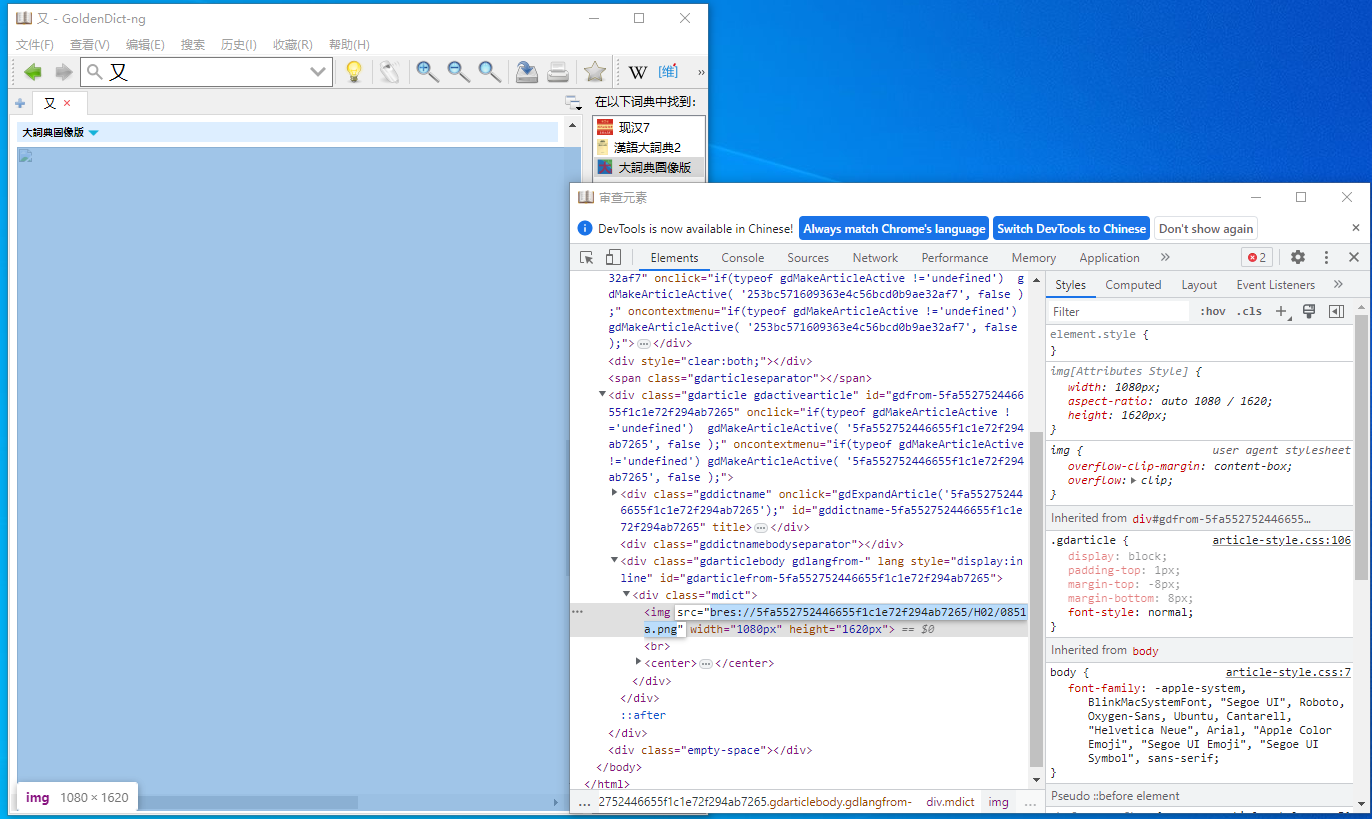Click the star favorites icon in the toolbar

coord(595,71)
